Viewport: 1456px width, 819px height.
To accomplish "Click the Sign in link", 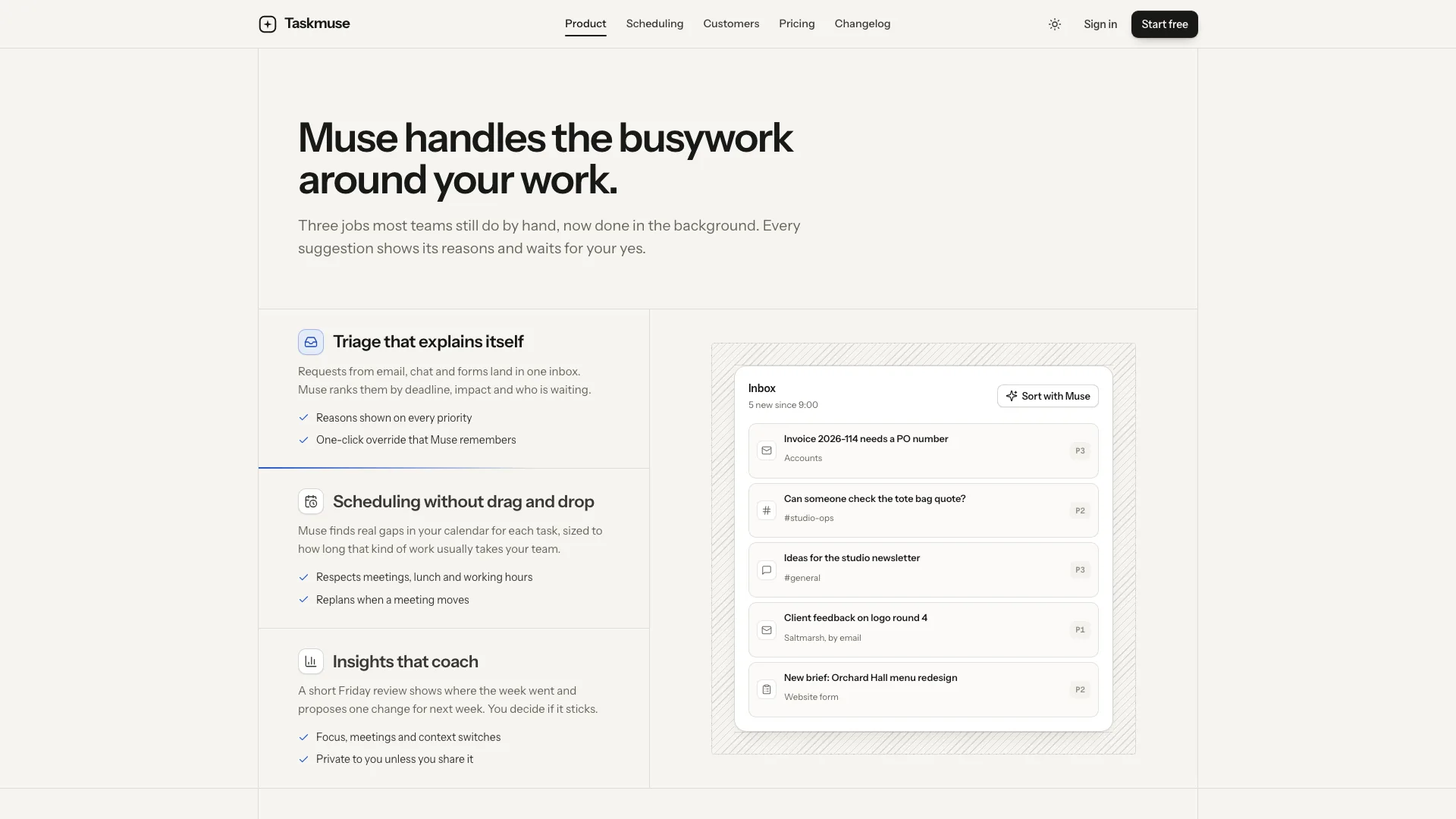I will click(1100, 24).
